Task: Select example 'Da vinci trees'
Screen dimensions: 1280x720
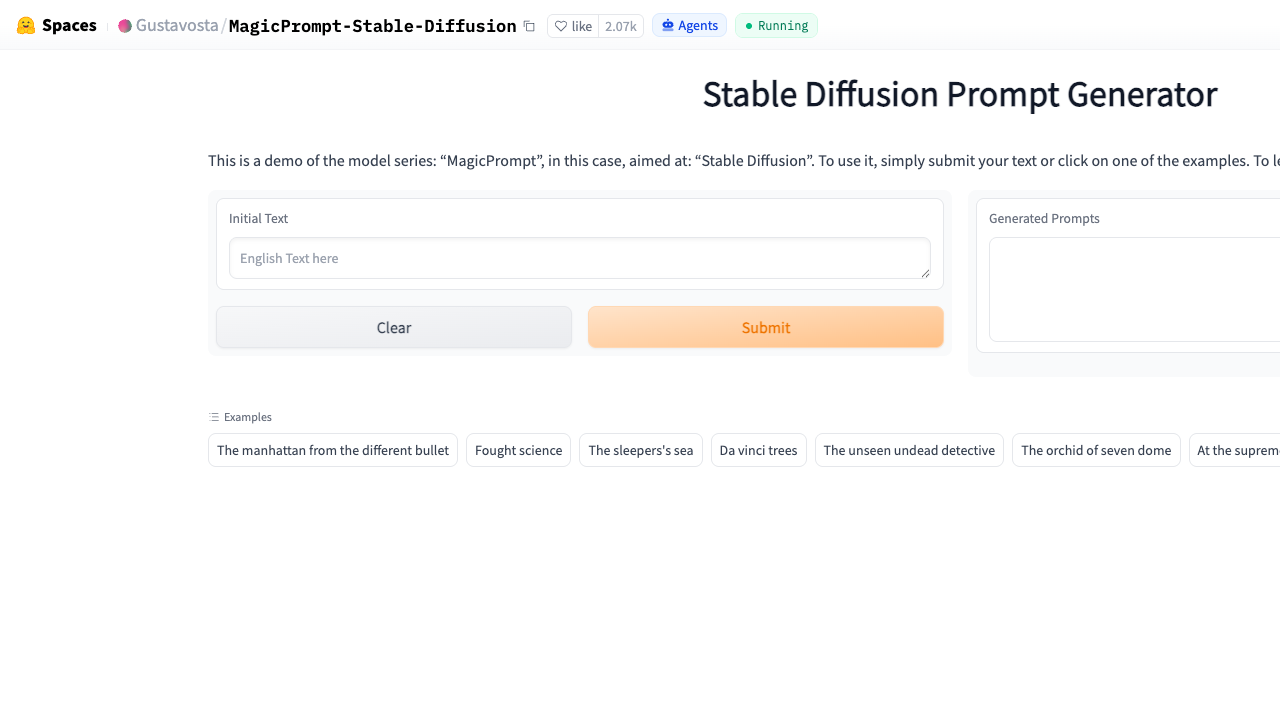Action: click(759, 450)
